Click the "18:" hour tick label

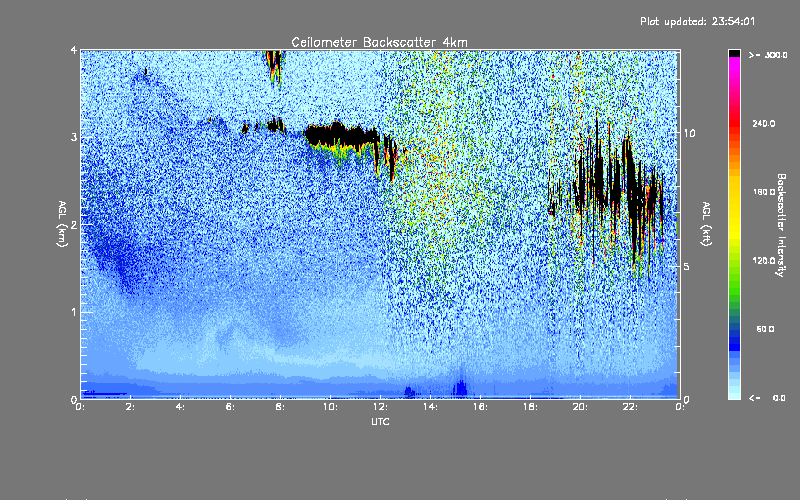pyautogui.click(x=530, y=407)
